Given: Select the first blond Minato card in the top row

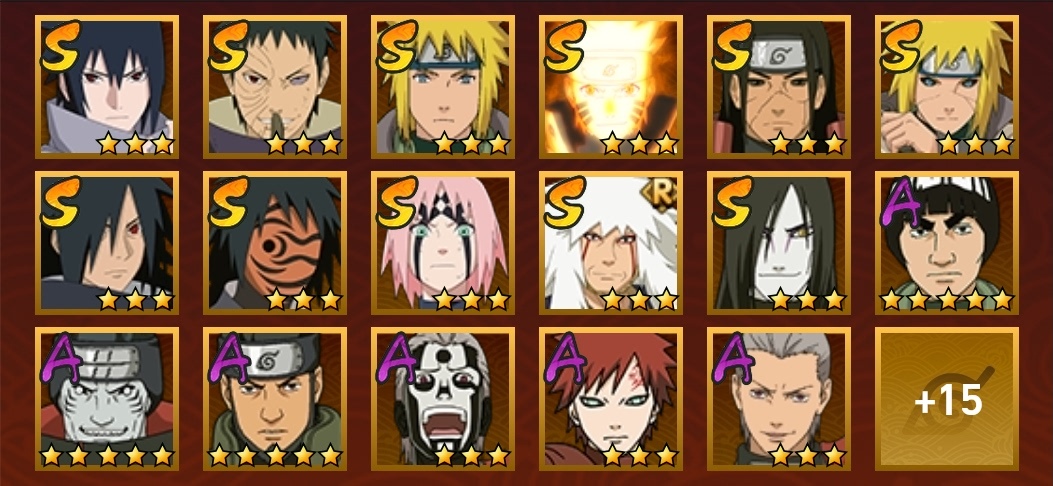Looking at the screenshot, I should (443, 87).
